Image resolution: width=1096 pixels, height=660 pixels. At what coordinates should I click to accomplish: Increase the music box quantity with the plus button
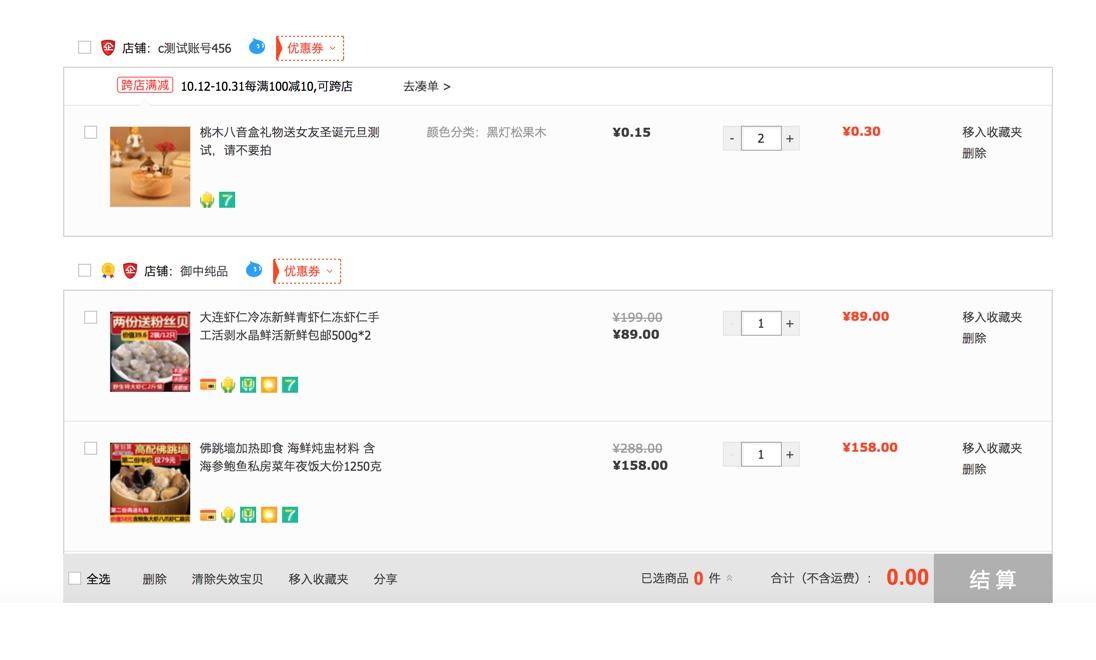790,138
